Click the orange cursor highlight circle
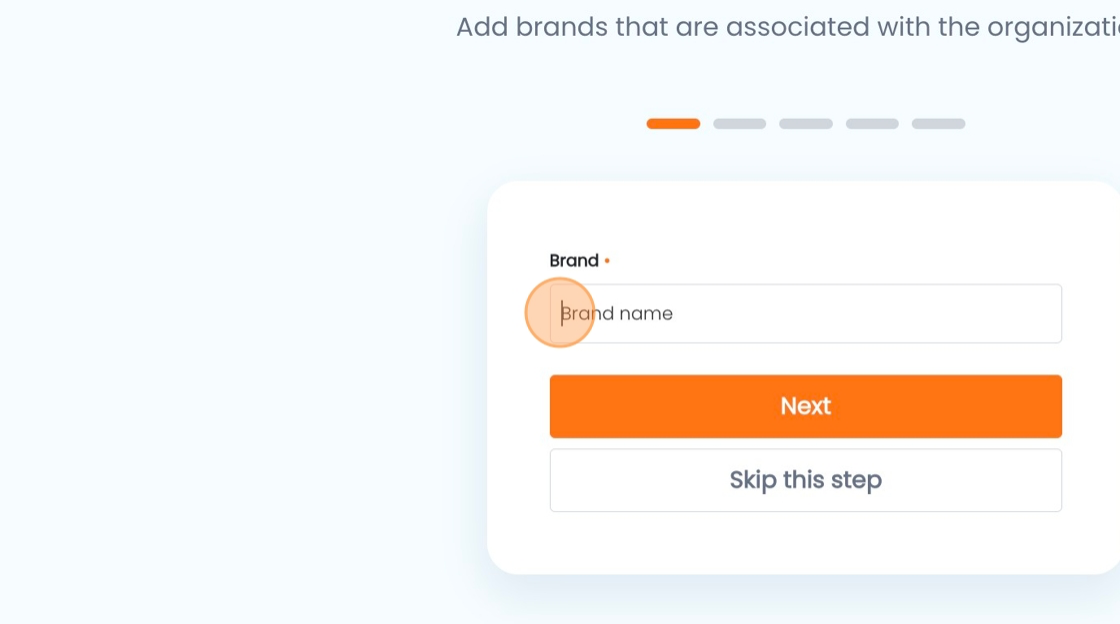This screenshot has height=624, width=1120. pyautogui.click(x=560, y=313)
